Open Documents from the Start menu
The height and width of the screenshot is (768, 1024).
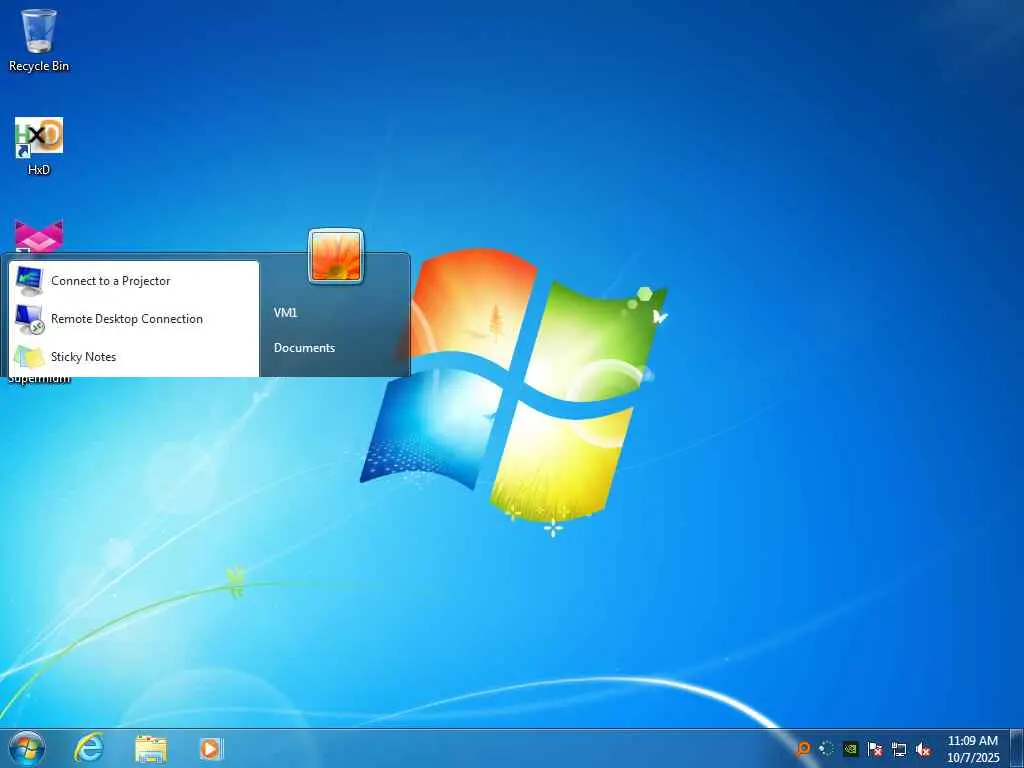(x=304, y=348)
